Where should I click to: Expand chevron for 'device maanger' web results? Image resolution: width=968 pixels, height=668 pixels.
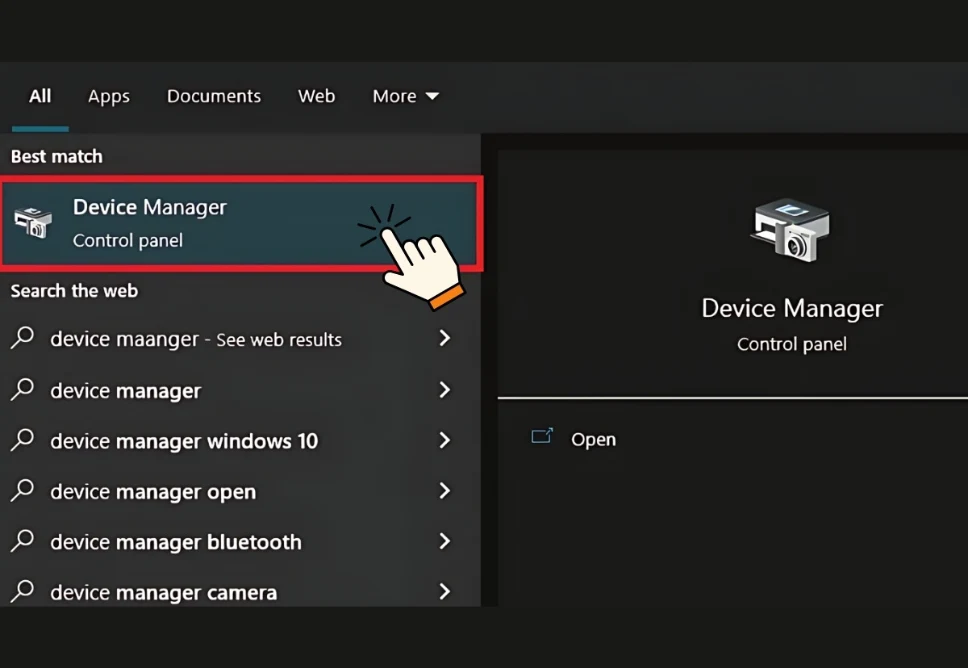click(444, 338)
